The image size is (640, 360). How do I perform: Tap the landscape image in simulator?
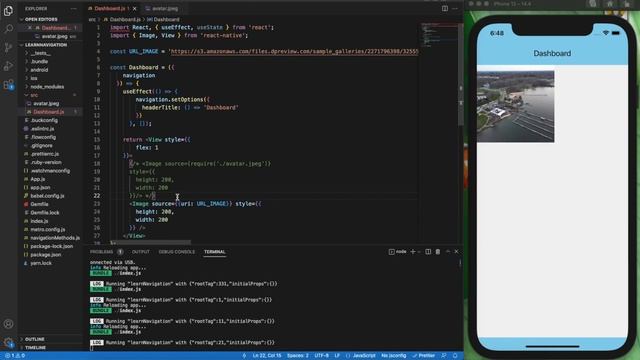pos(516,106)
